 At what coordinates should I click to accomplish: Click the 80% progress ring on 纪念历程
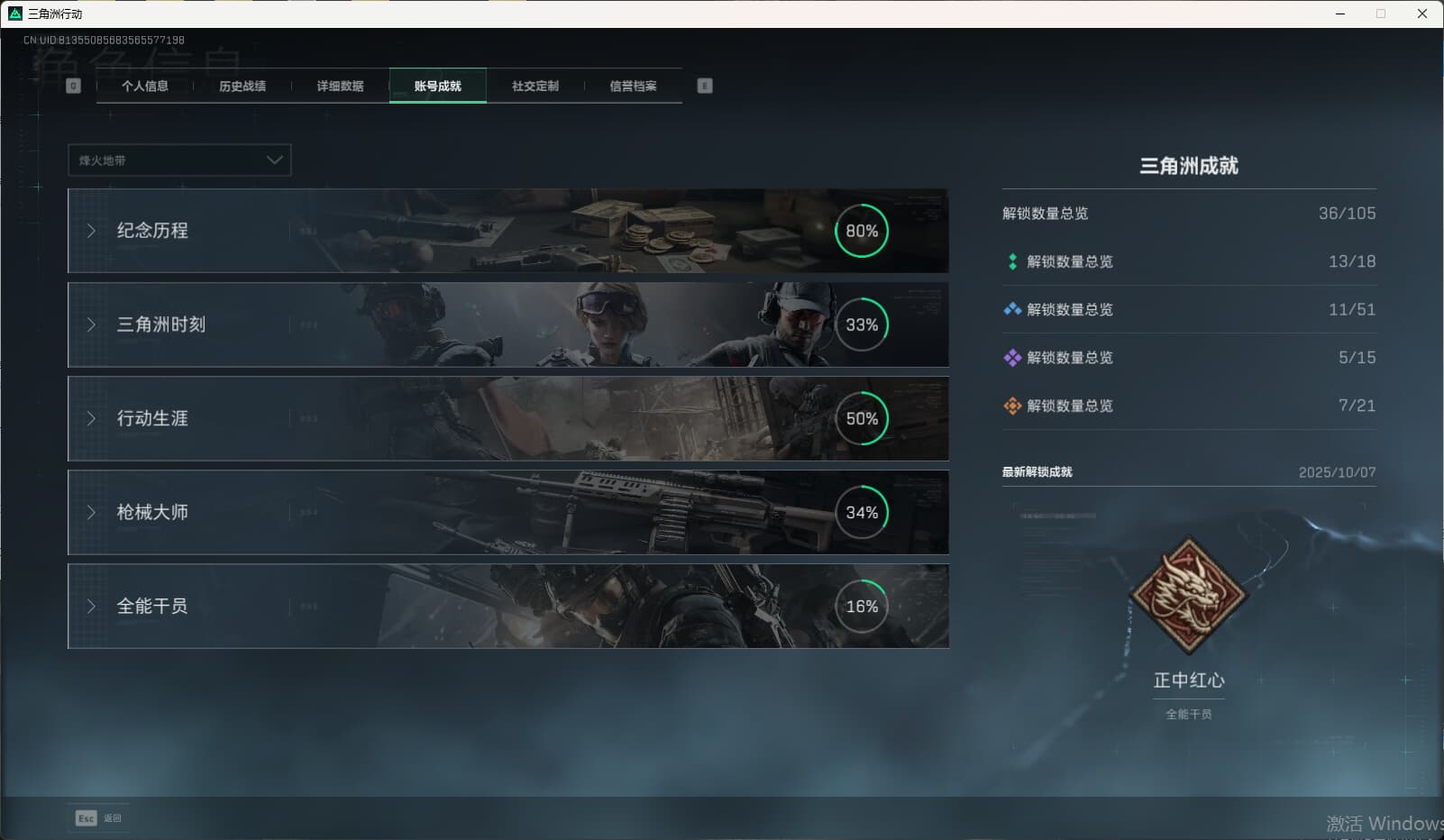point(861,231)
